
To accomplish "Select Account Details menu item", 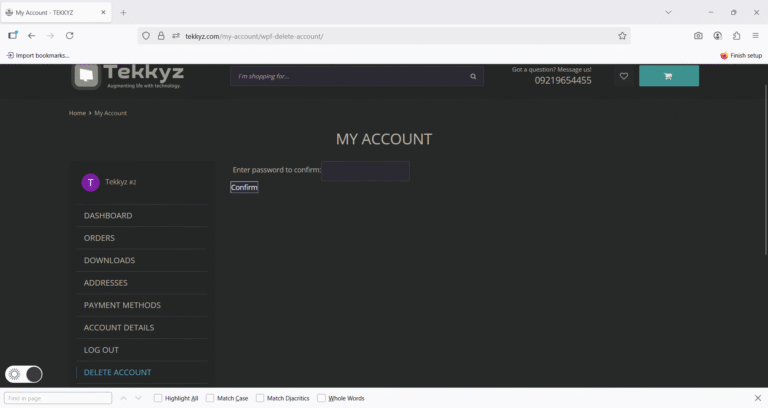I will click(x=118, y=328).
